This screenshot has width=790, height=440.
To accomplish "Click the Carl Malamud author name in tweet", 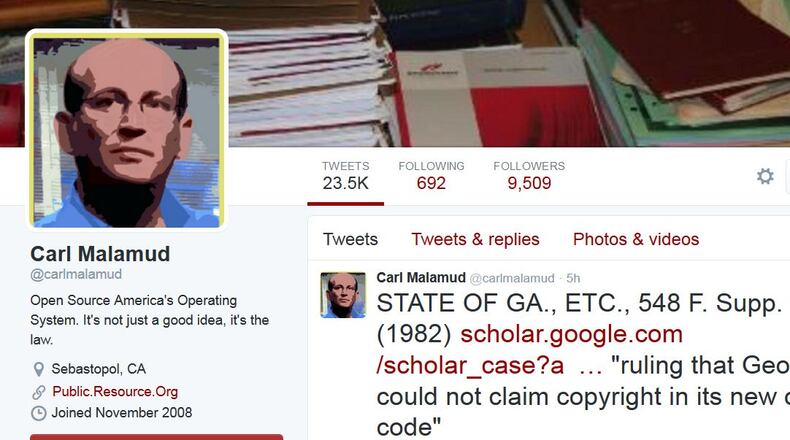I will 421,278.
